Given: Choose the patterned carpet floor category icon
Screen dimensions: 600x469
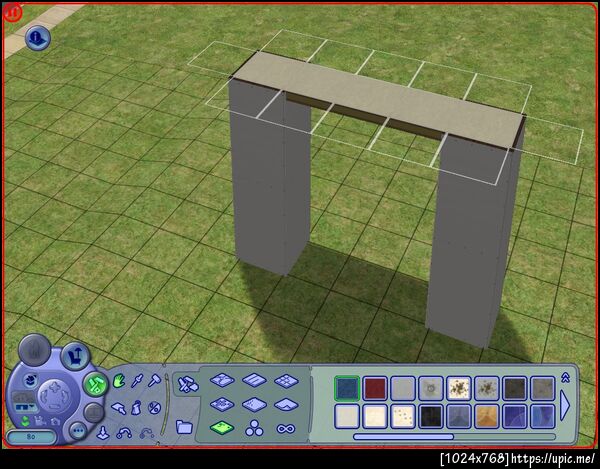Looking at the screenshot, I should point(222,404).
